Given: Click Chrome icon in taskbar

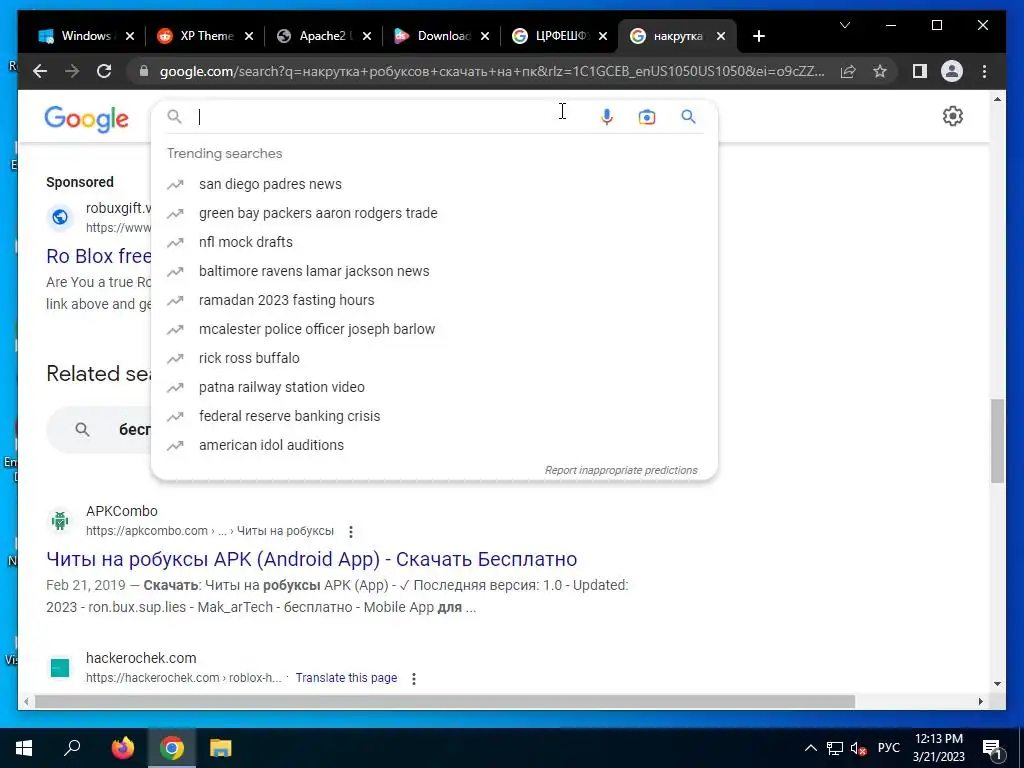Looking at the screenshot, I should [x=172, y=748].
